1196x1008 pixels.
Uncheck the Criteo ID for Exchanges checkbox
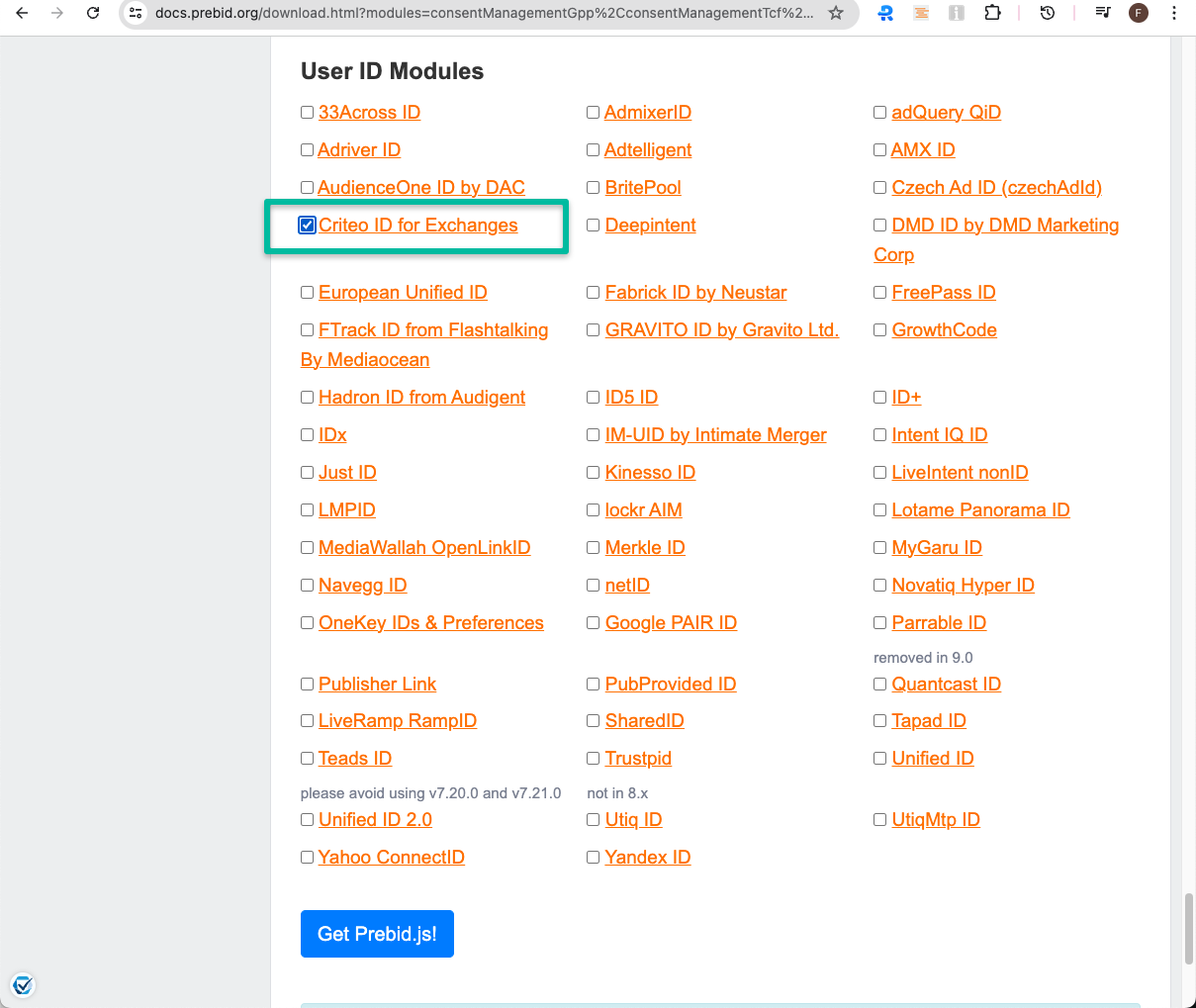pos(307,225)
